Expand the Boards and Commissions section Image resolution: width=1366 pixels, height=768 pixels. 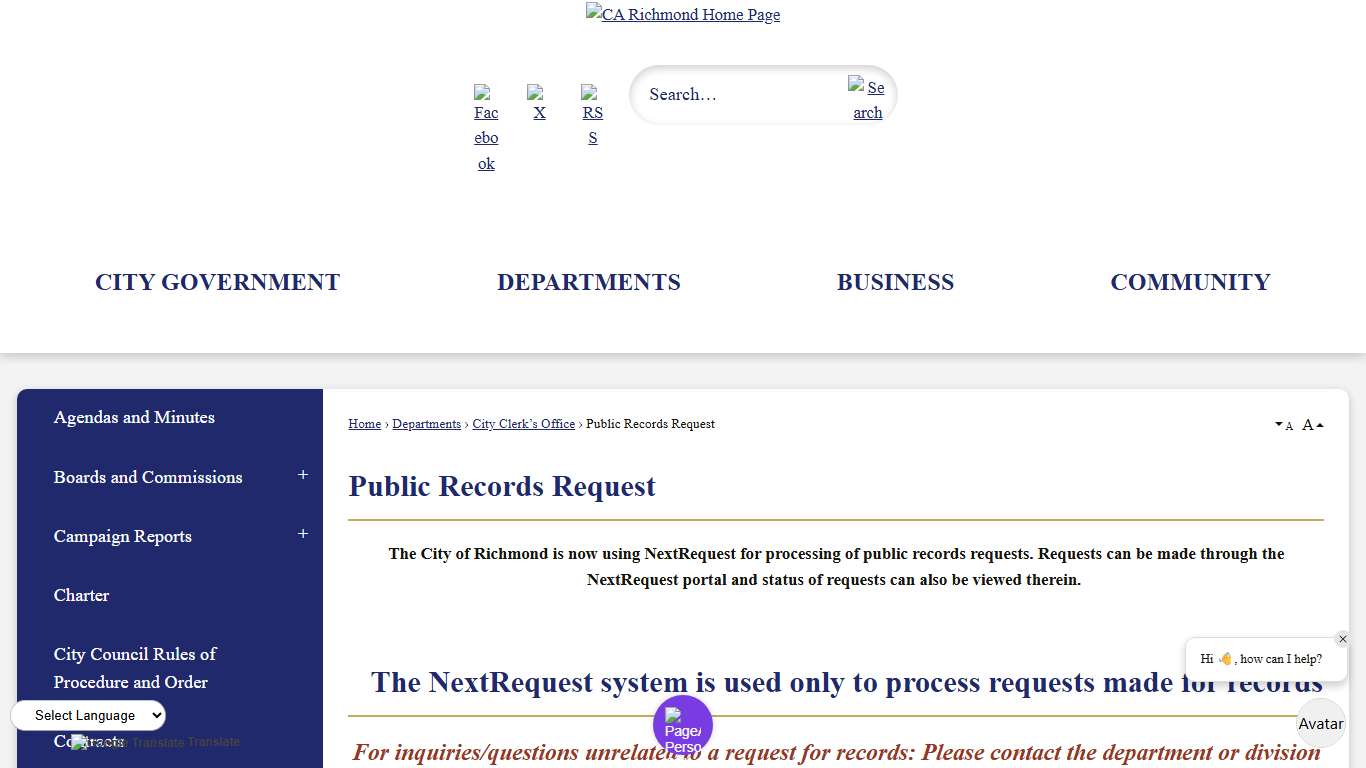click(303, 476)
